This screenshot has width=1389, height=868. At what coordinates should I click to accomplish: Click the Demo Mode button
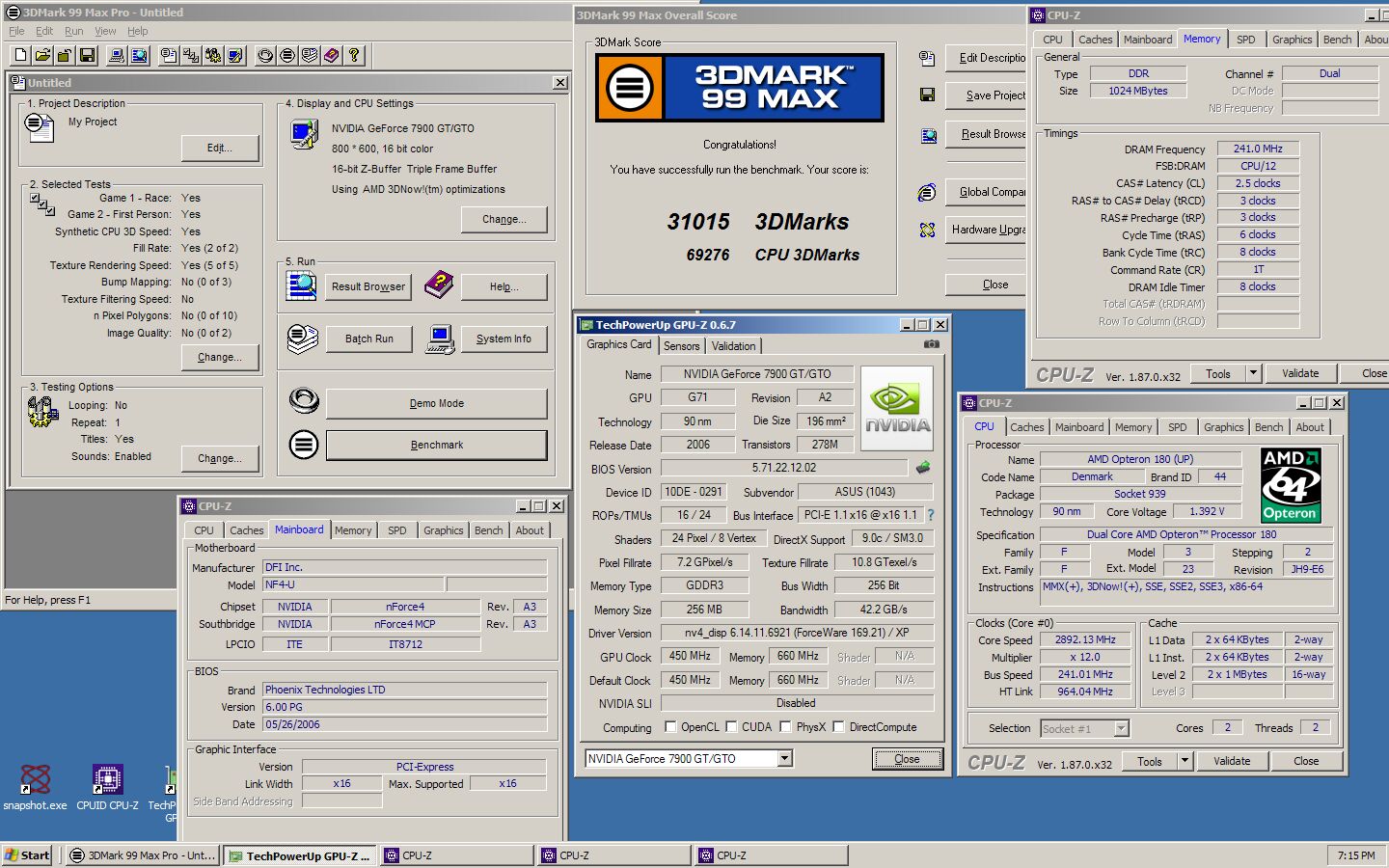(436, 403)
